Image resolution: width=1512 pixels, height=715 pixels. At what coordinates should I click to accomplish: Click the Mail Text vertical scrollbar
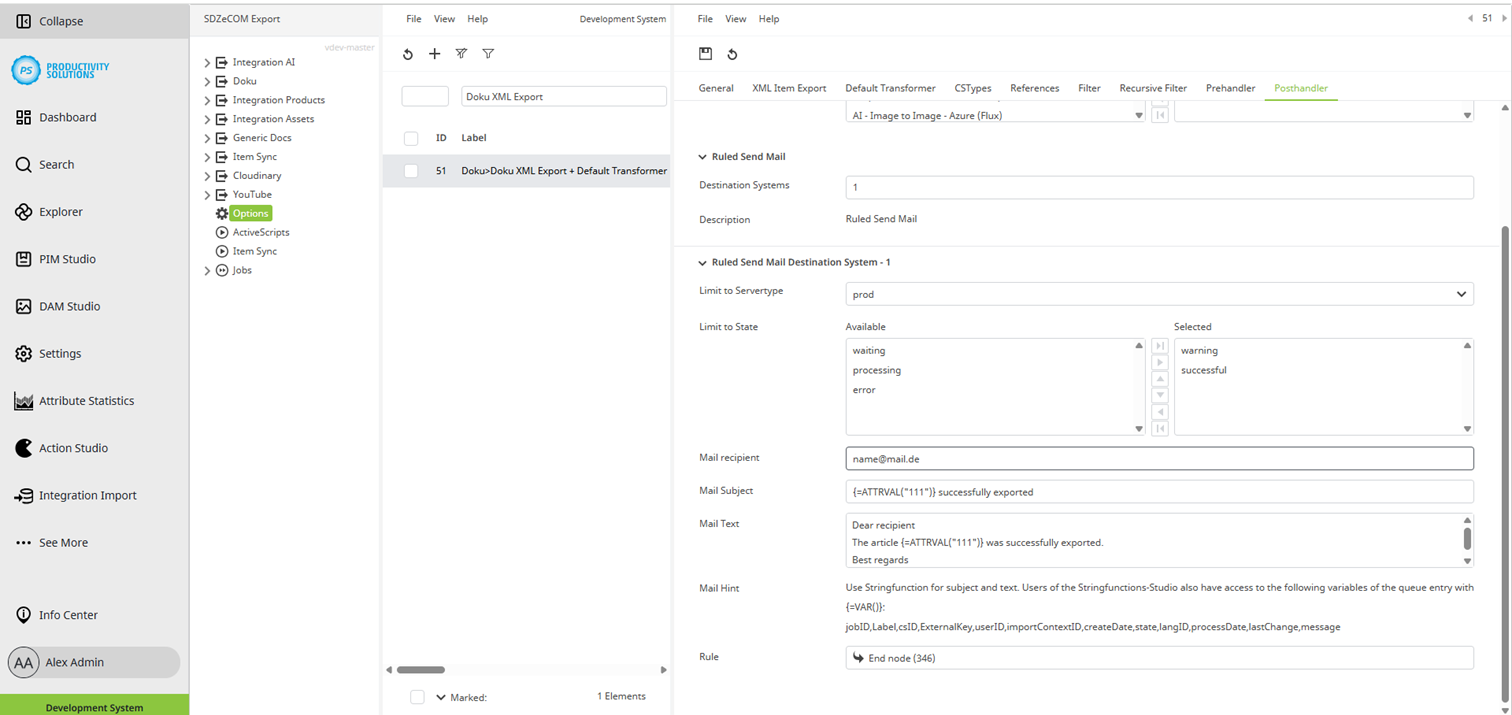click(x=1467, y=539)
